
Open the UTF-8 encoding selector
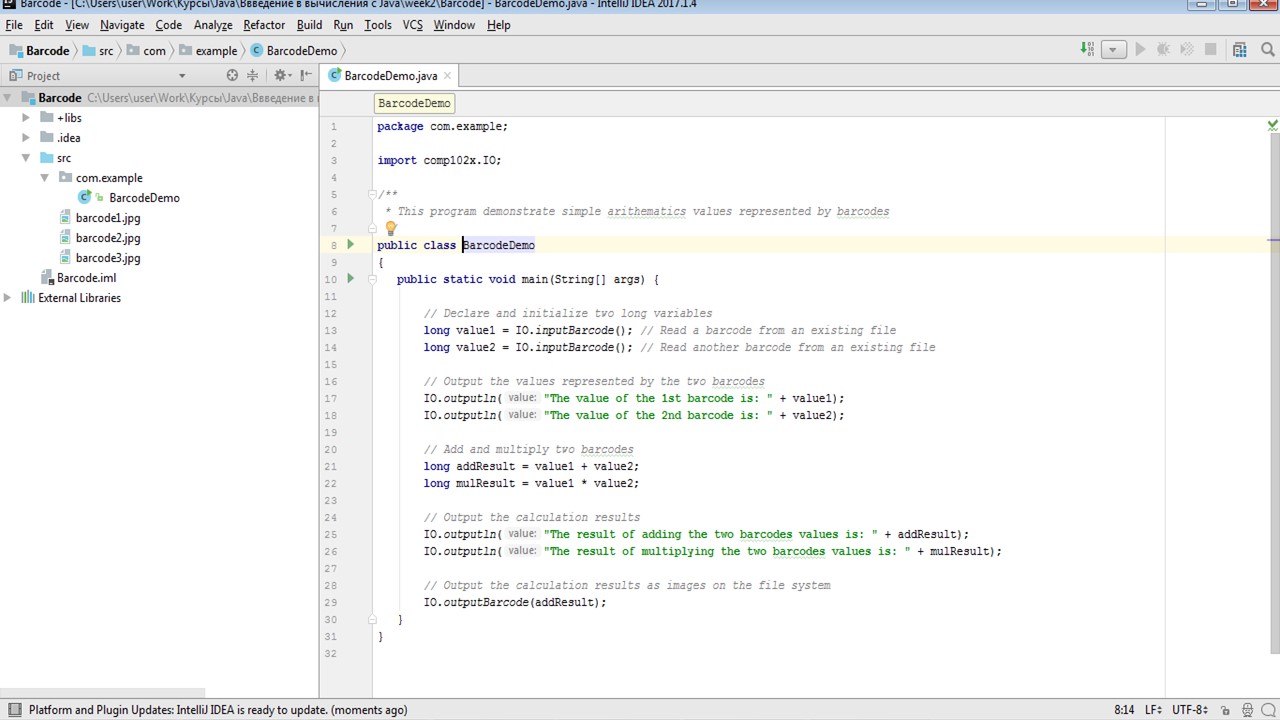tap(1189, 710)
